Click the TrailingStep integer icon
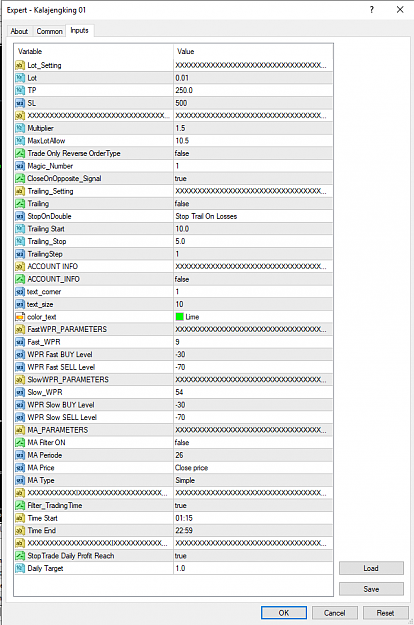Screen dimensions: 414x625 click(x=20, y=254)
